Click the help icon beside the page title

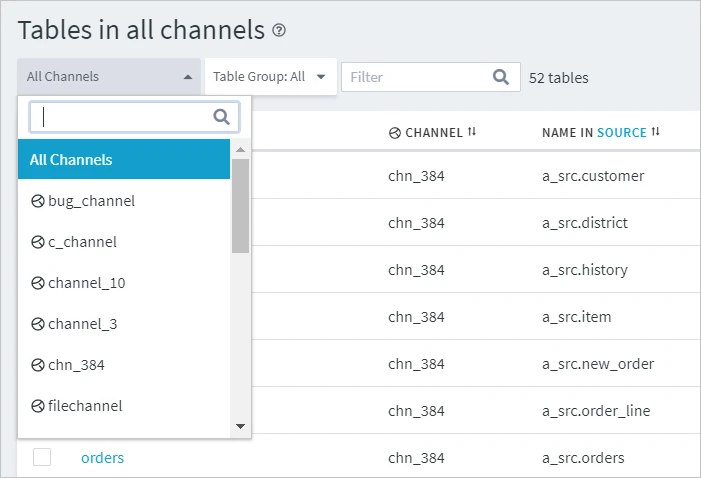pyautogui.click(x=279, y=31)
